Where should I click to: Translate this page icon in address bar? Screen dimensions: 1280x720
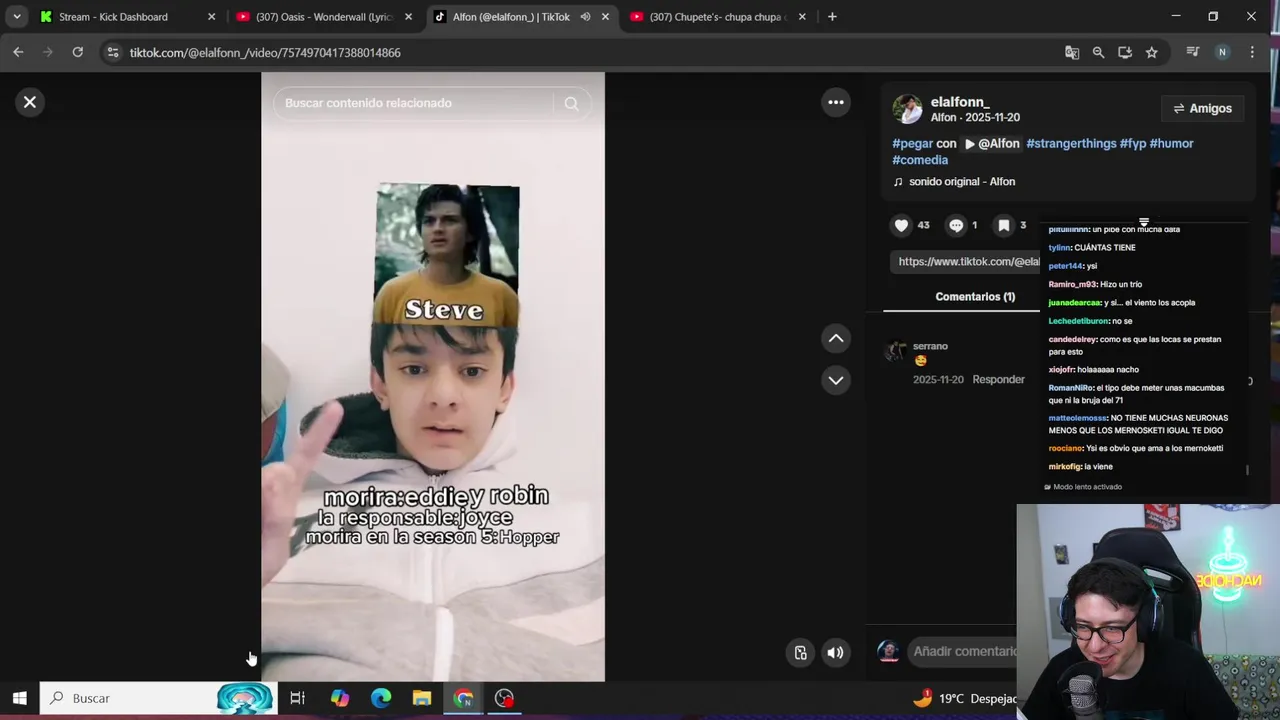(1072, 52)
